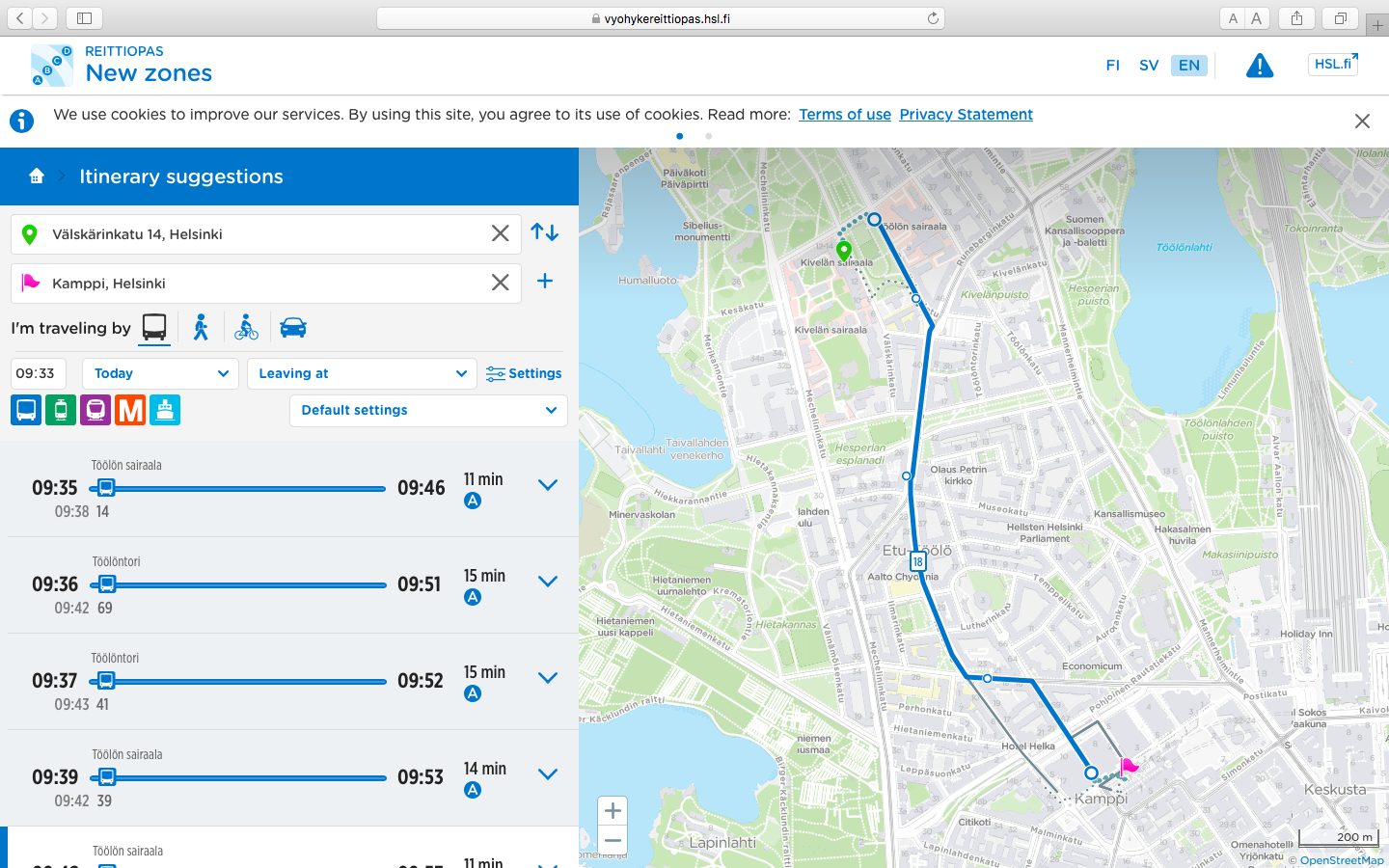Clear the Kamppi, Helsinki destination field

pyautogui.click(x=500, y=282)
